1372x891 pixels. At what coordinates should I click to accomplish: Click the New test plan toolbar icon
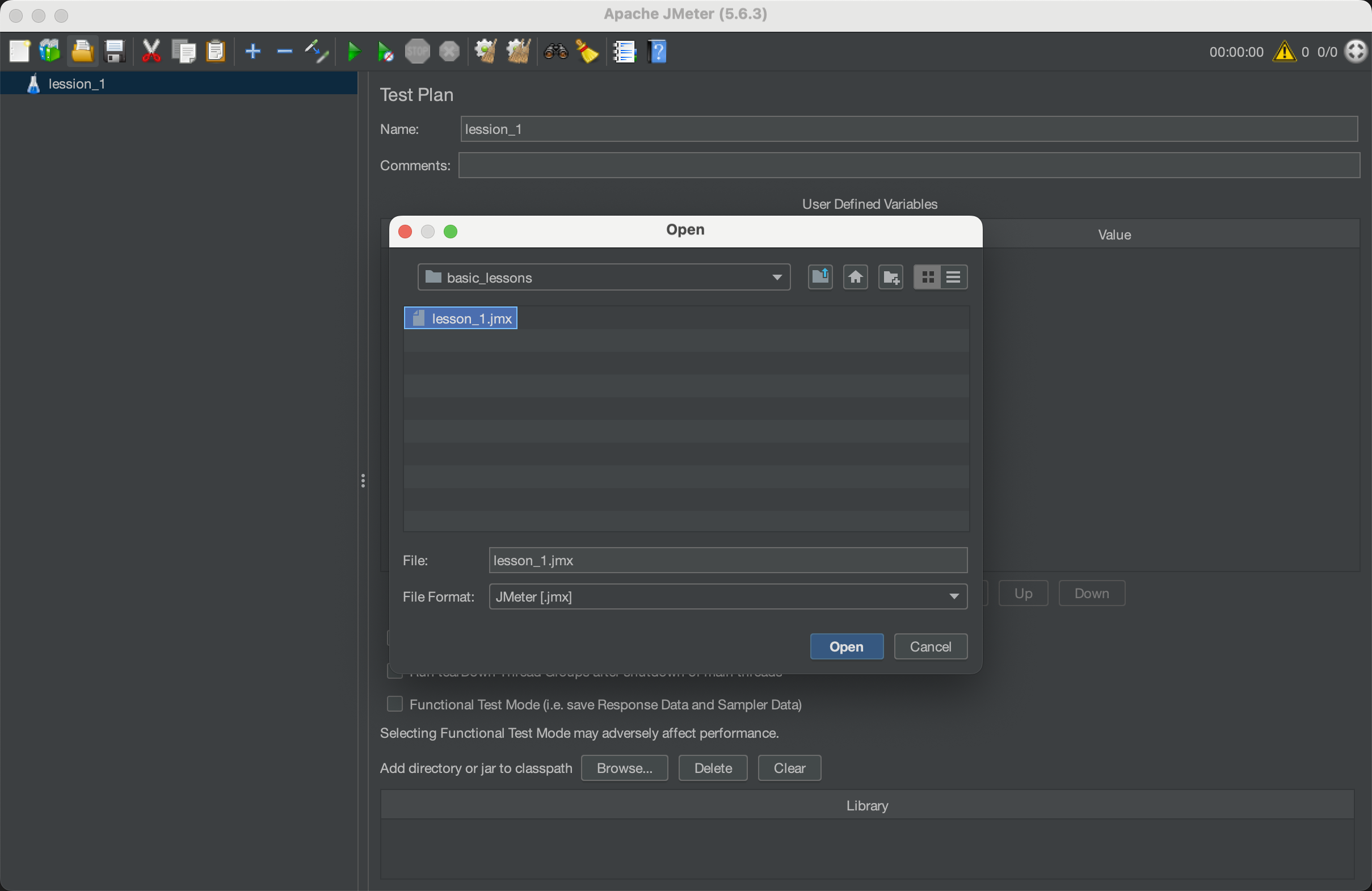pos(20,51)
